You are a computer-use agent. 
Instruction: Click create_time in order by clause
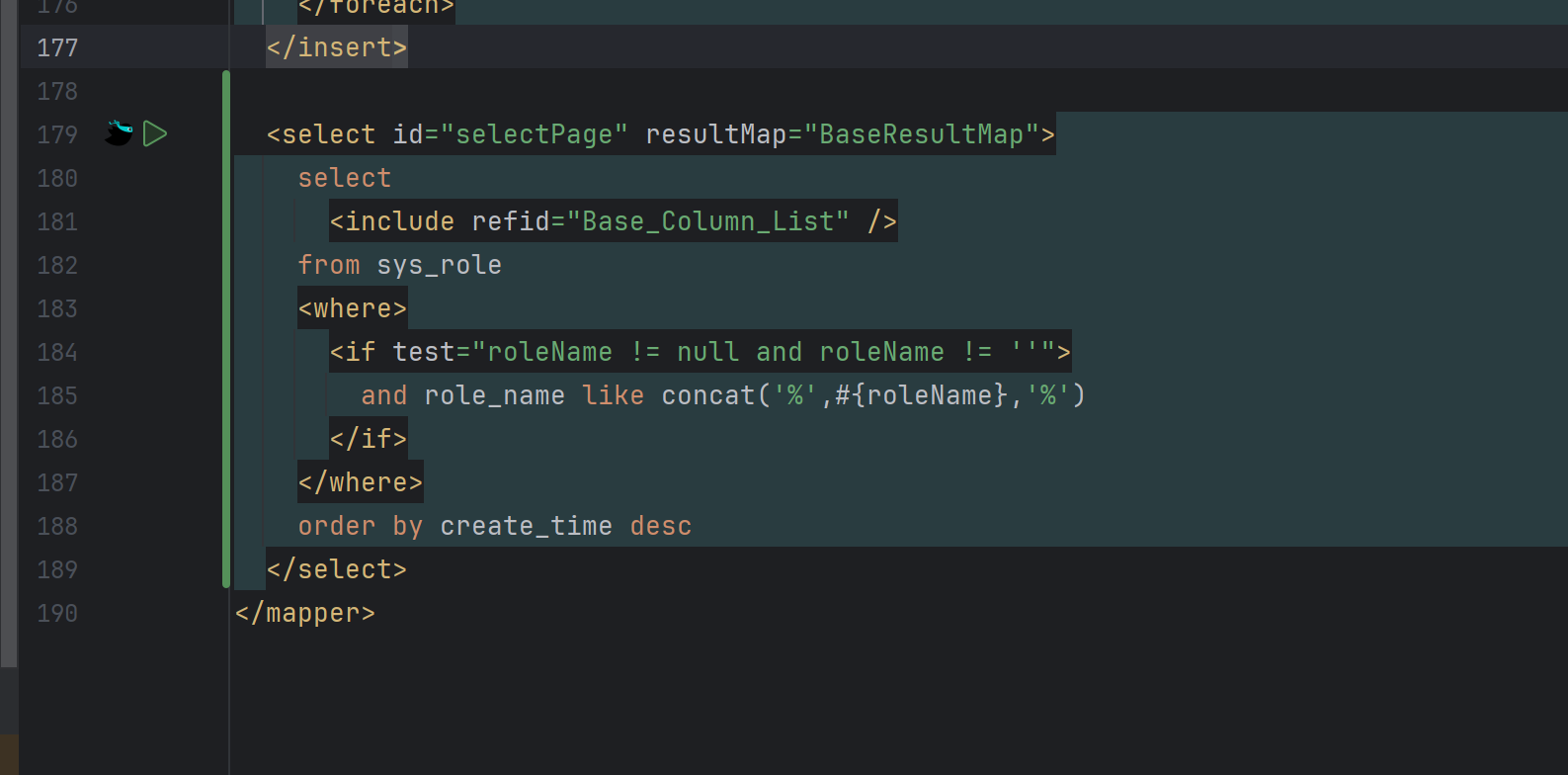526,526
